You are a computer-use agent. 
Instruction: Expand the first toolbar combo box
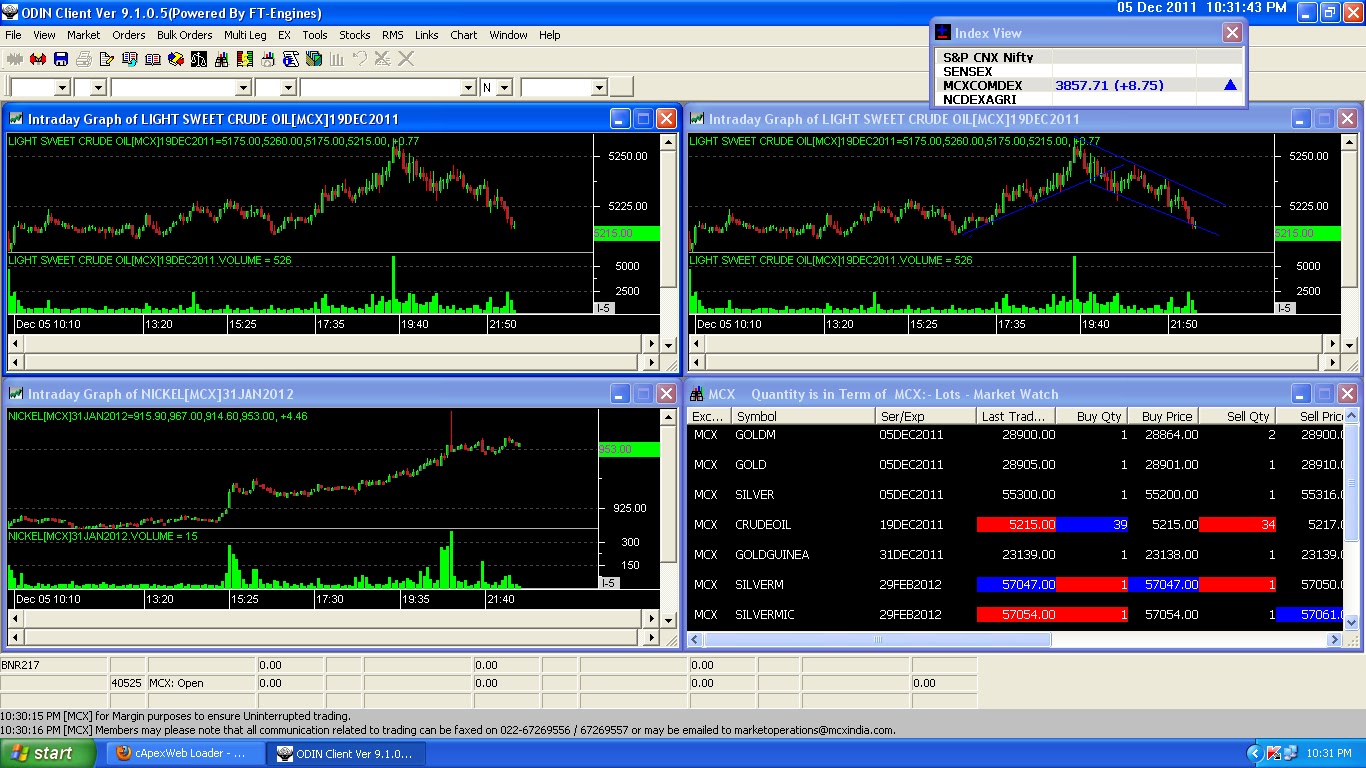point(62,87)
